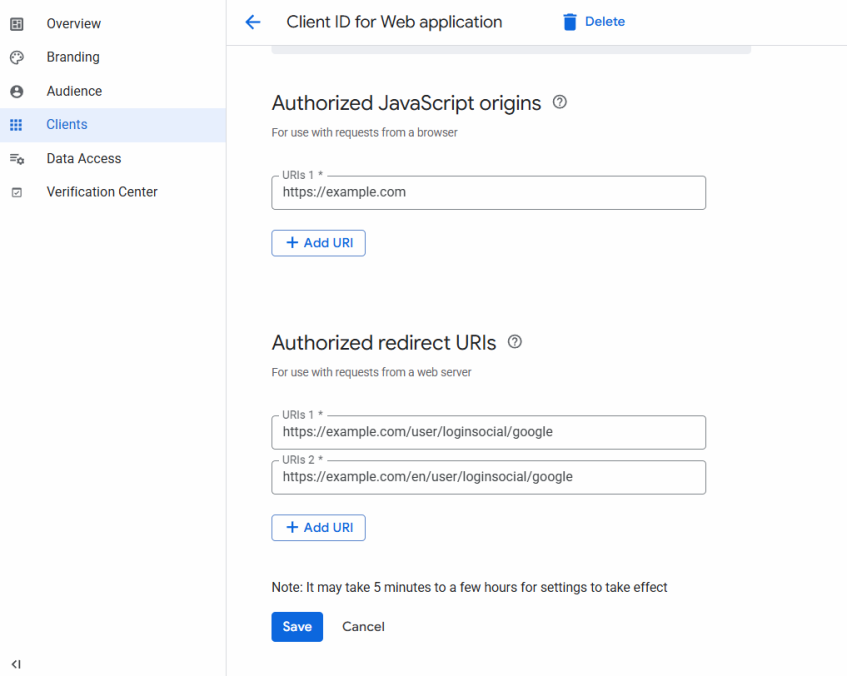This screenshot has height=676, width=847.
Task: Open the Clients menu item
Action: (67, 125)
